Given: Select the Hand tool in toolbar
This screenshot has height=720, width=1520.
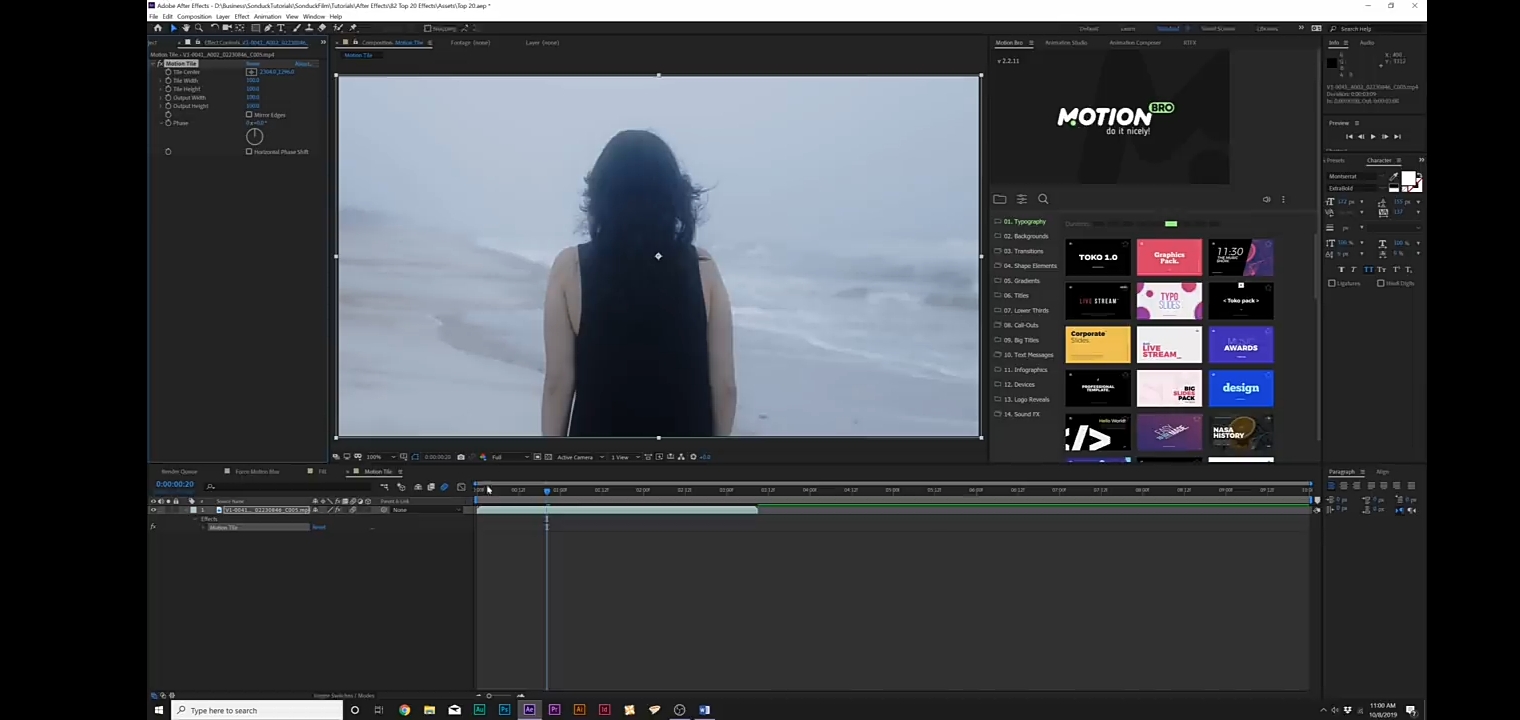Looking at the screenshot, I should pyautogui.click(x=185, y=28).
